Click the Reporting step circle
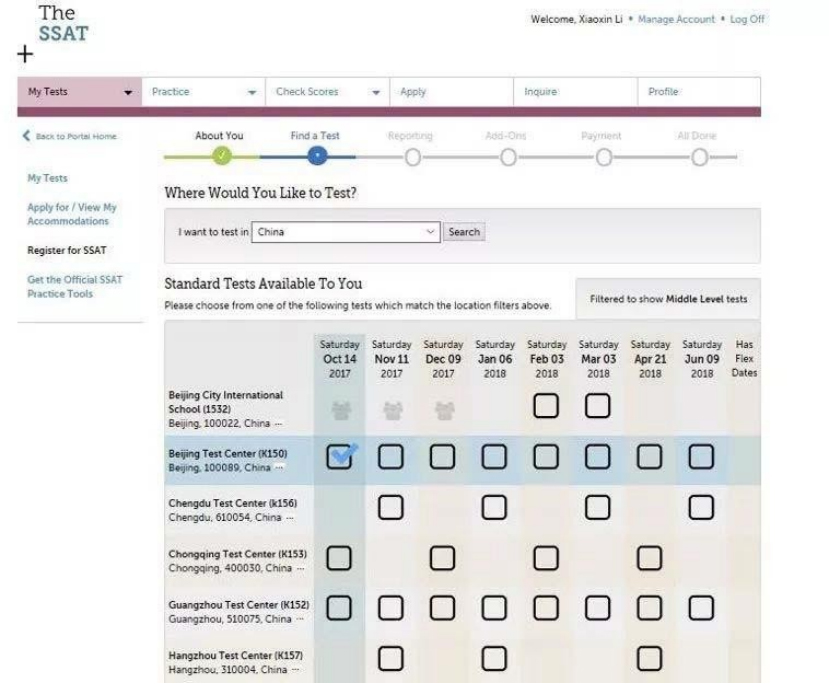The height and width of the screenshot is (684, 829). point(412,155)
